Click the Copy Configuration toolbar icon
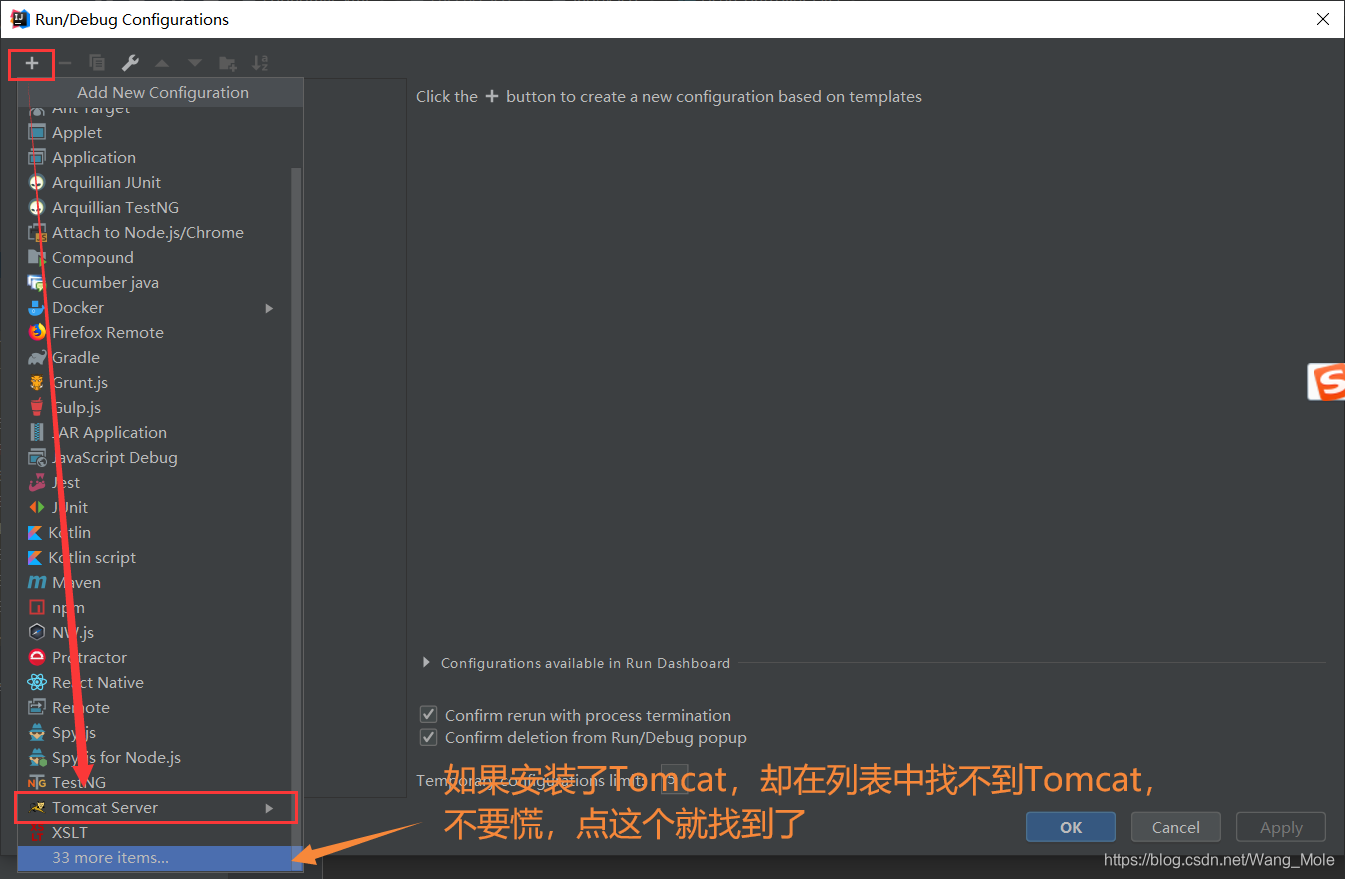Screen dimensions: 1345x879 tap(97, 63)
